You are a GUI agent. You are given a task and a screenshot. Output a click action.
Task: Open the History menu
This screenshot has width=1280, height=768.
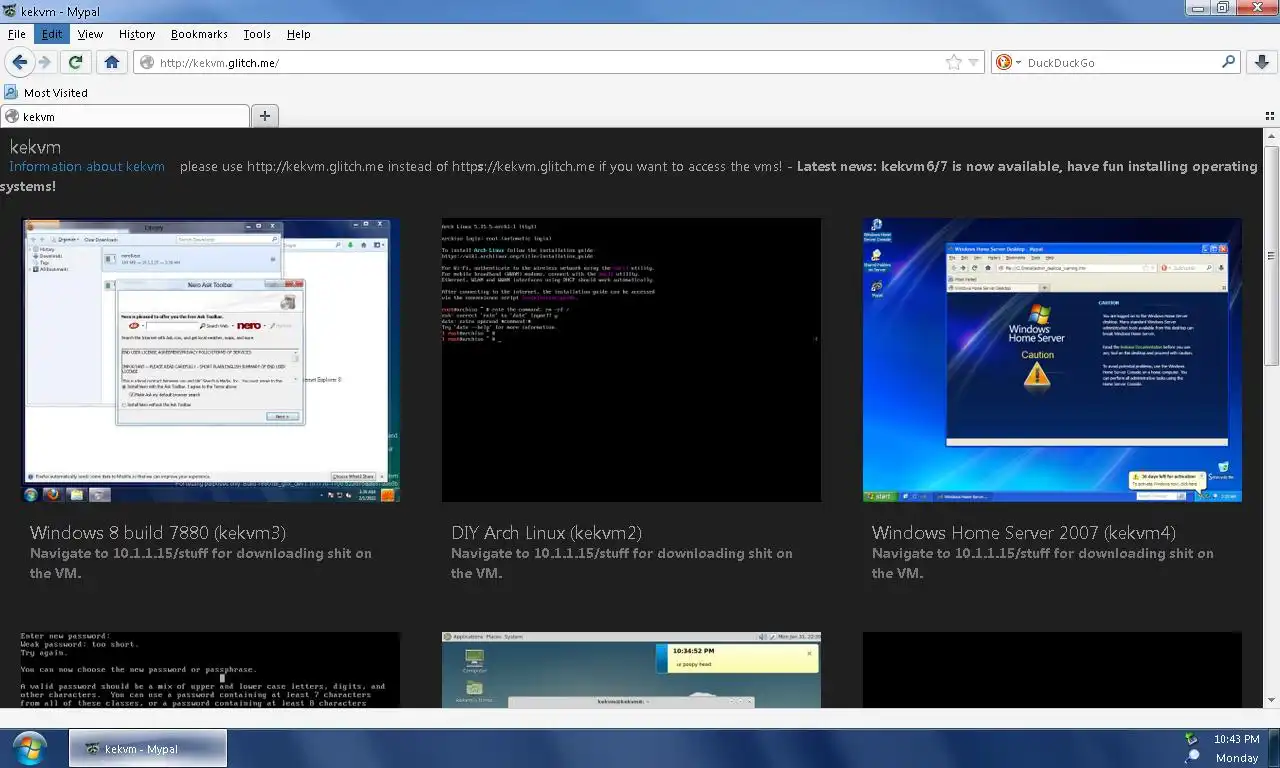tap(137, 34)
